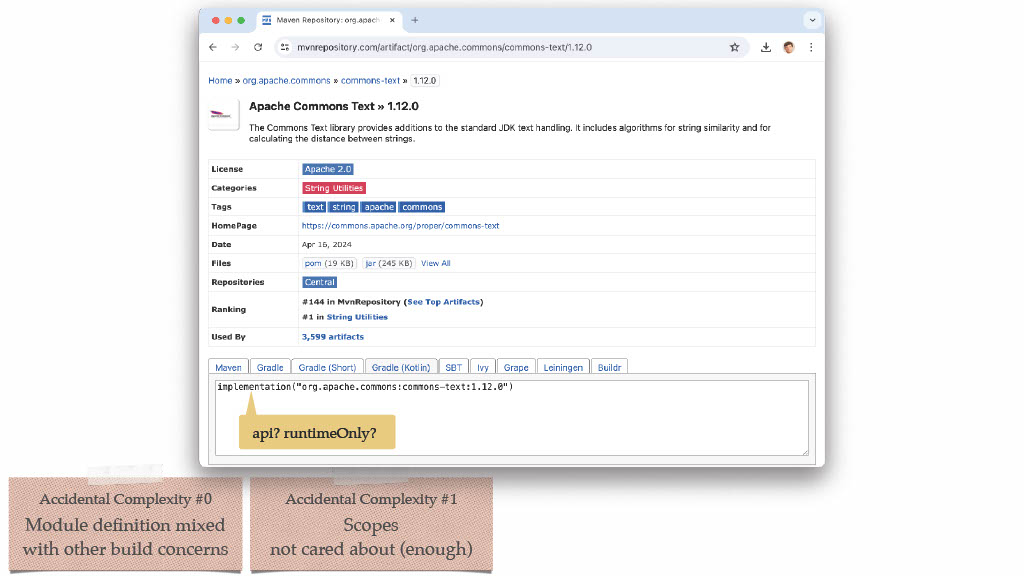Image resolution: width=1024 pixels, height=576 pixels.
Task: Open the commons-text homepage link
Action: pos(400,226)
